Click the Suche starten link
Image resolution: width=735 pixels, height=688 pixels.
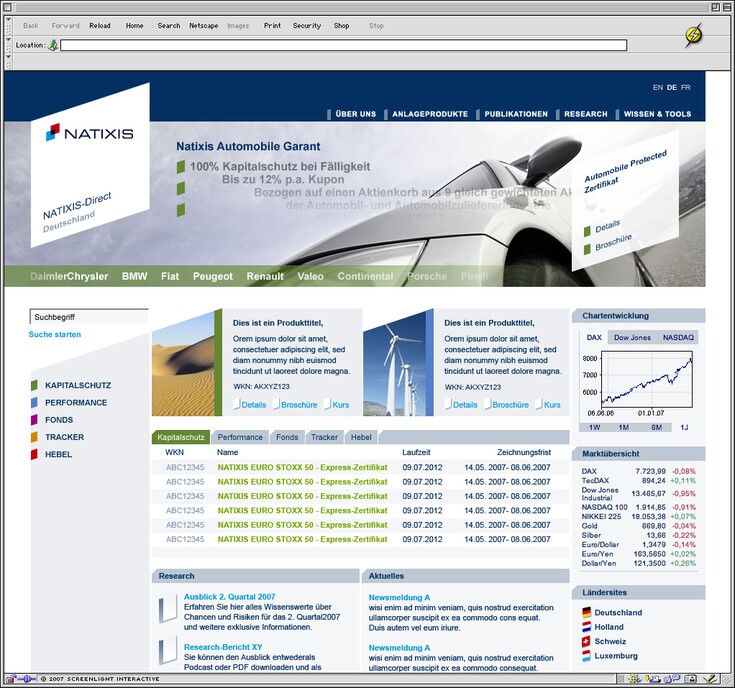[x=55, y=335]
